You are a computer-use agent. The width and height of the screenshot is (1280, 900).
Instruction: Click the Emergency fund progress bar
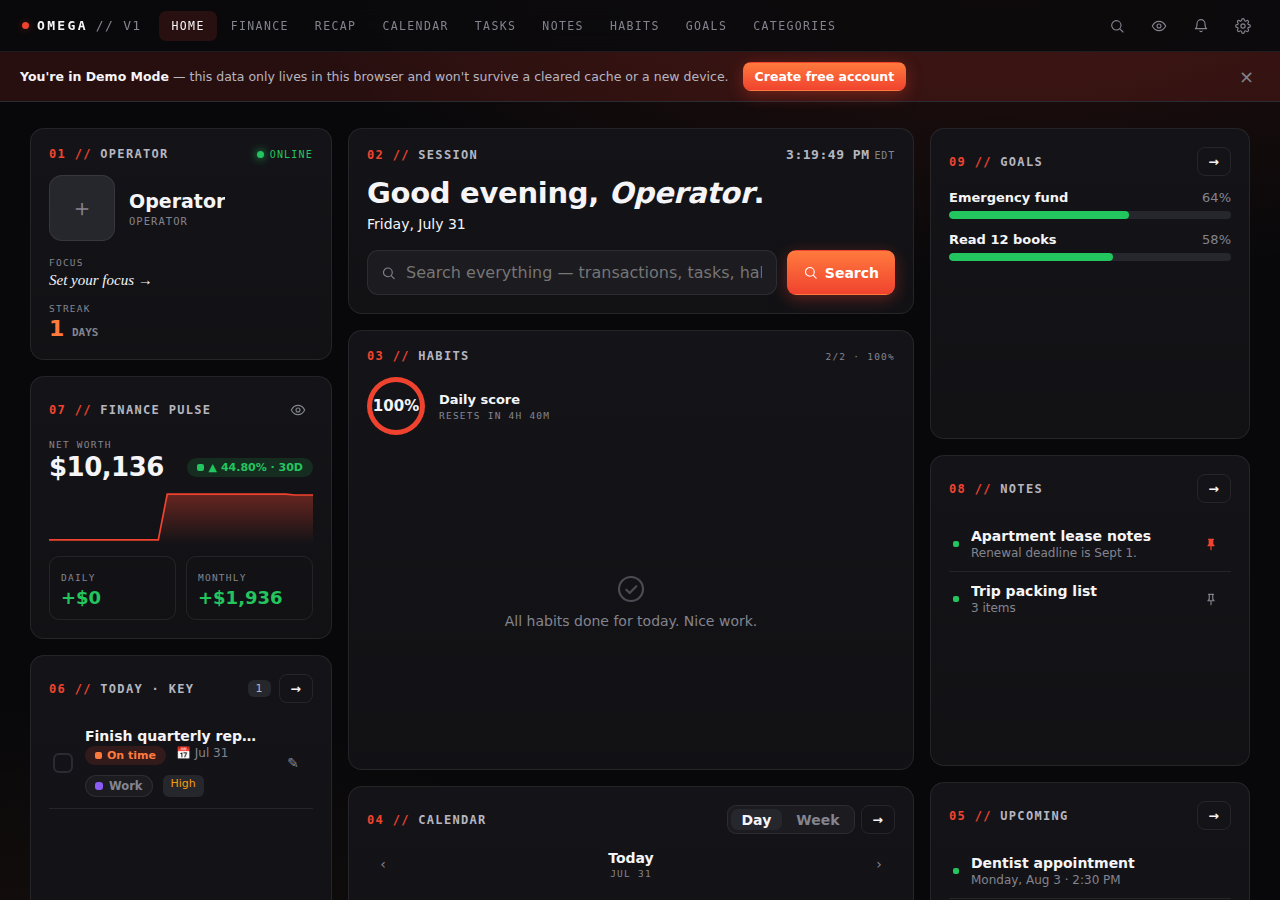1090,215
